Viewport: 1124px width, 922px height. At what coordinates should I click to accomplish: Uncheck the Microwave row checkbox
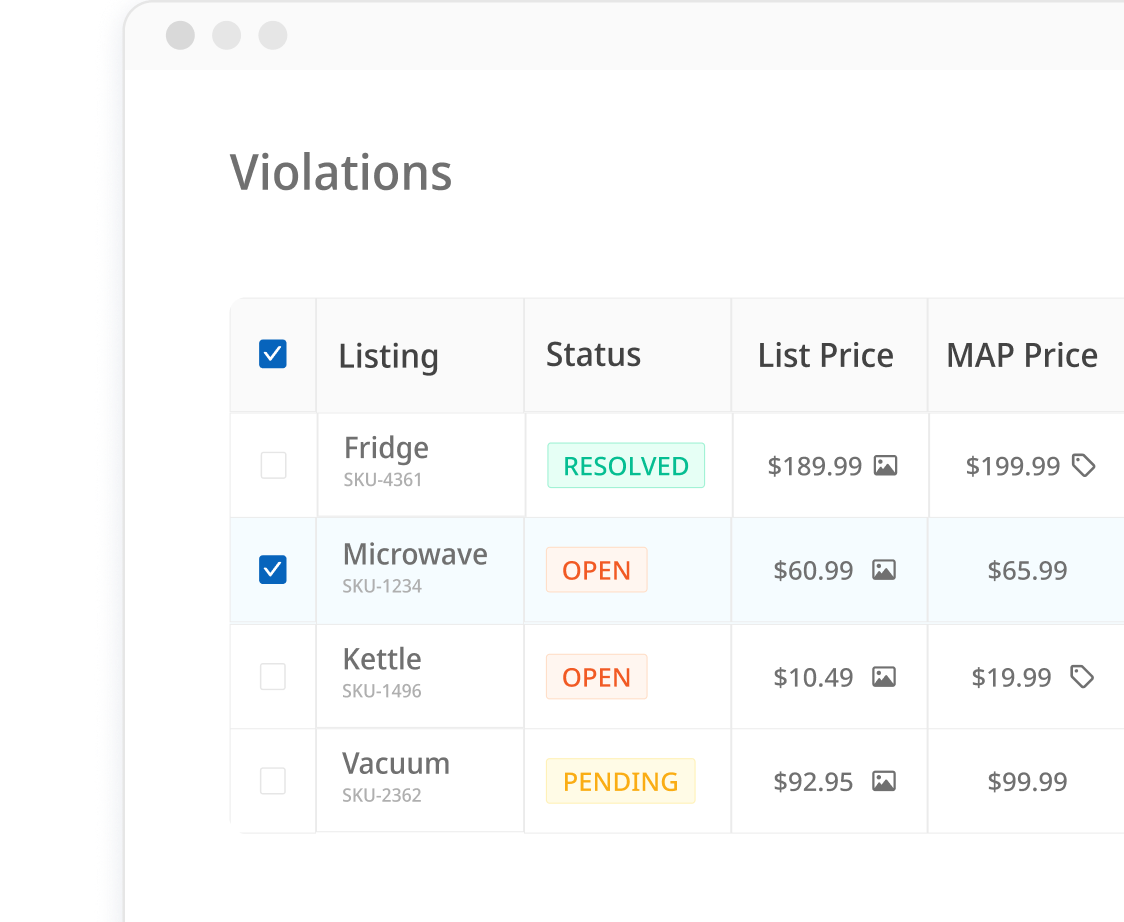[x=273, y=570]
